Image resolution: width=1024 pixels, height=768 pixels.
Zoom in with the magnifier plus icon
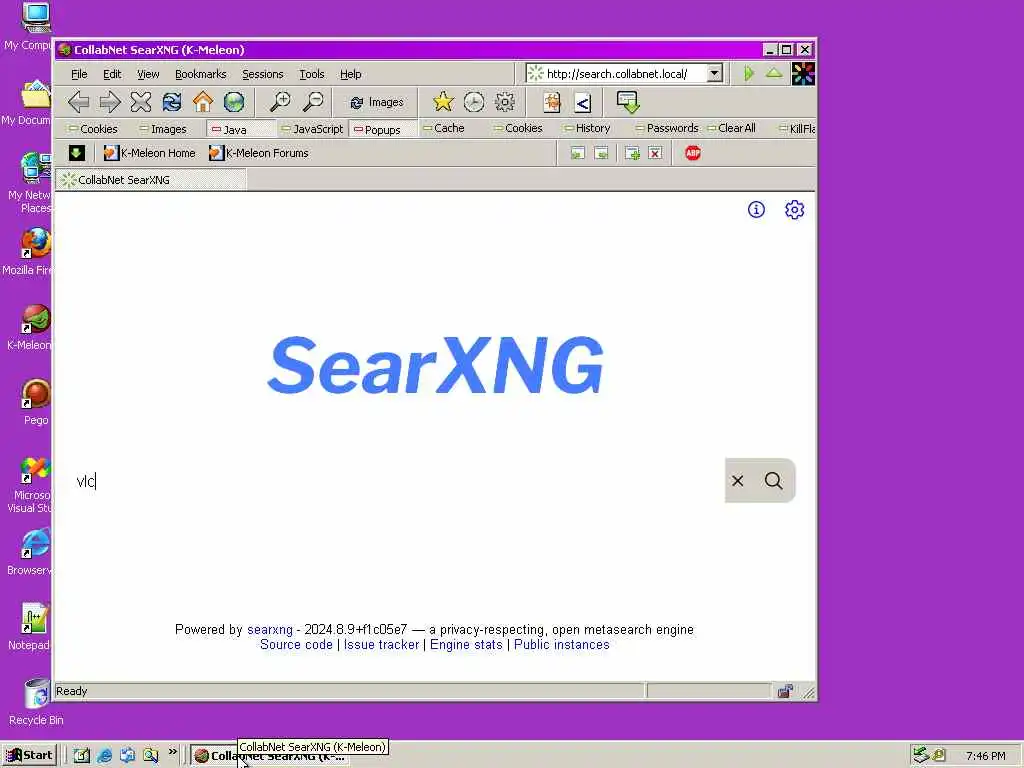[281, 102]
